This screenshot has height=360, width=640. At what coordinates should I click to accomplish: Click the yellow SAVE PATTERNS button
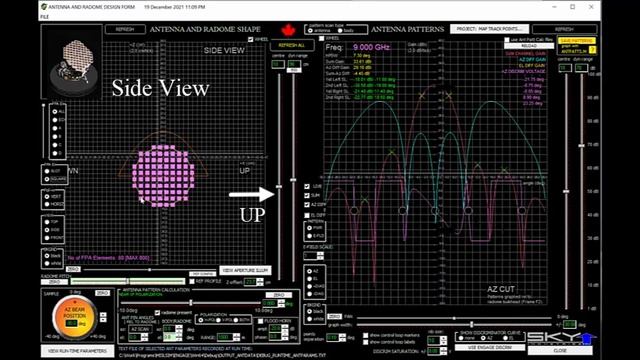click(577, 41)
